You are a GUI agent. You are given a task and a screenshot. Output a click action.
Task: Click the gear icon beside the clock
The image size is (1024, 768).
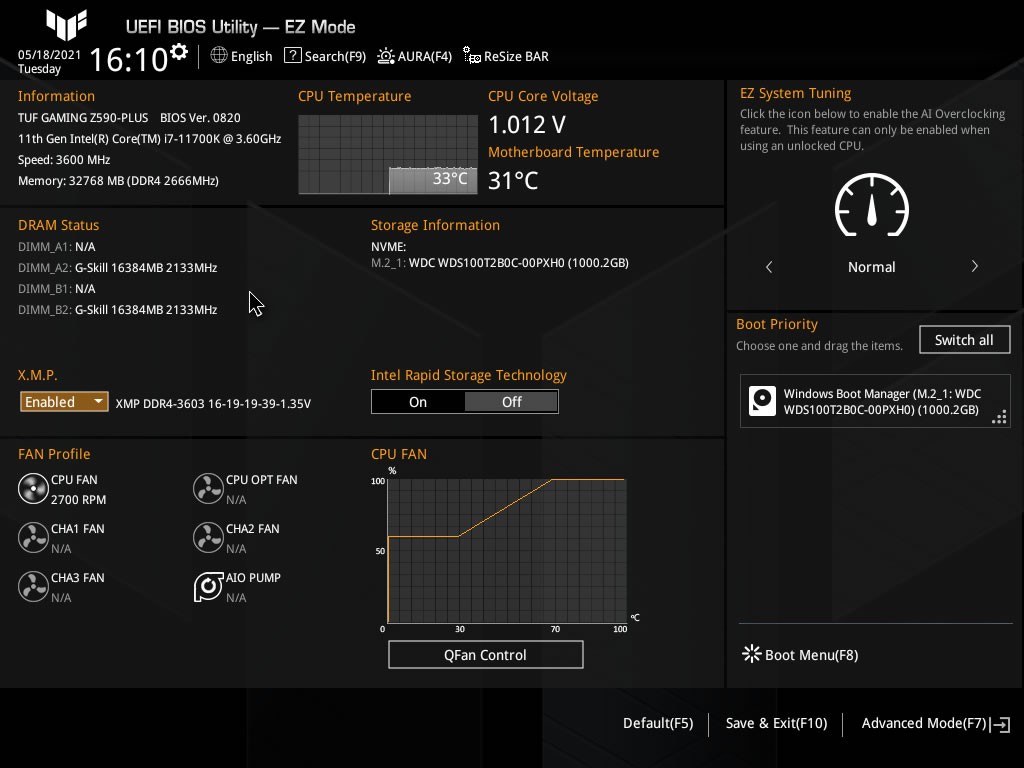(x=179, y=51)
